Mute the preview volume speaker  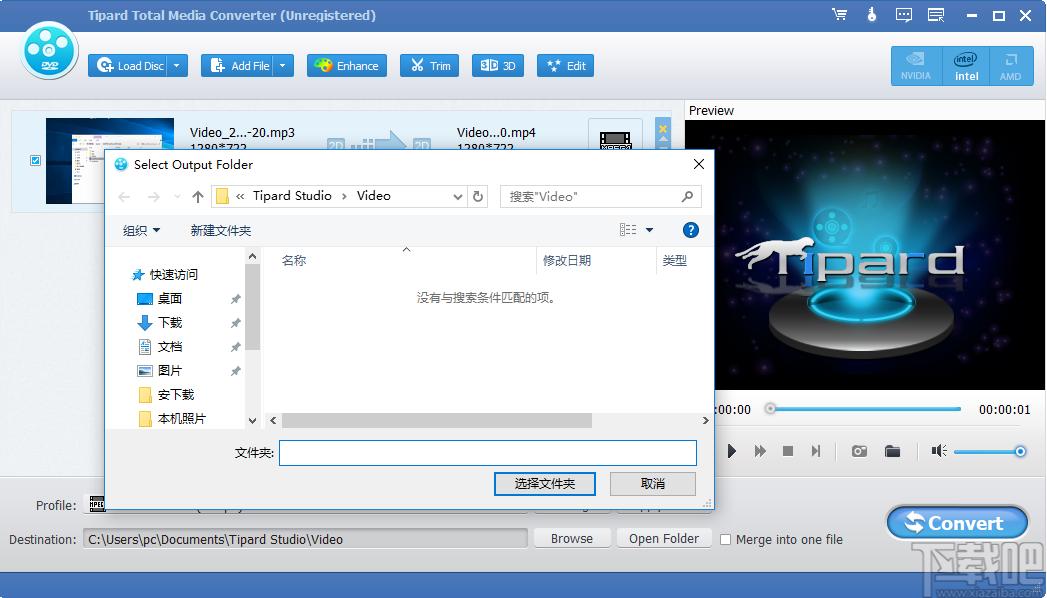938,451
